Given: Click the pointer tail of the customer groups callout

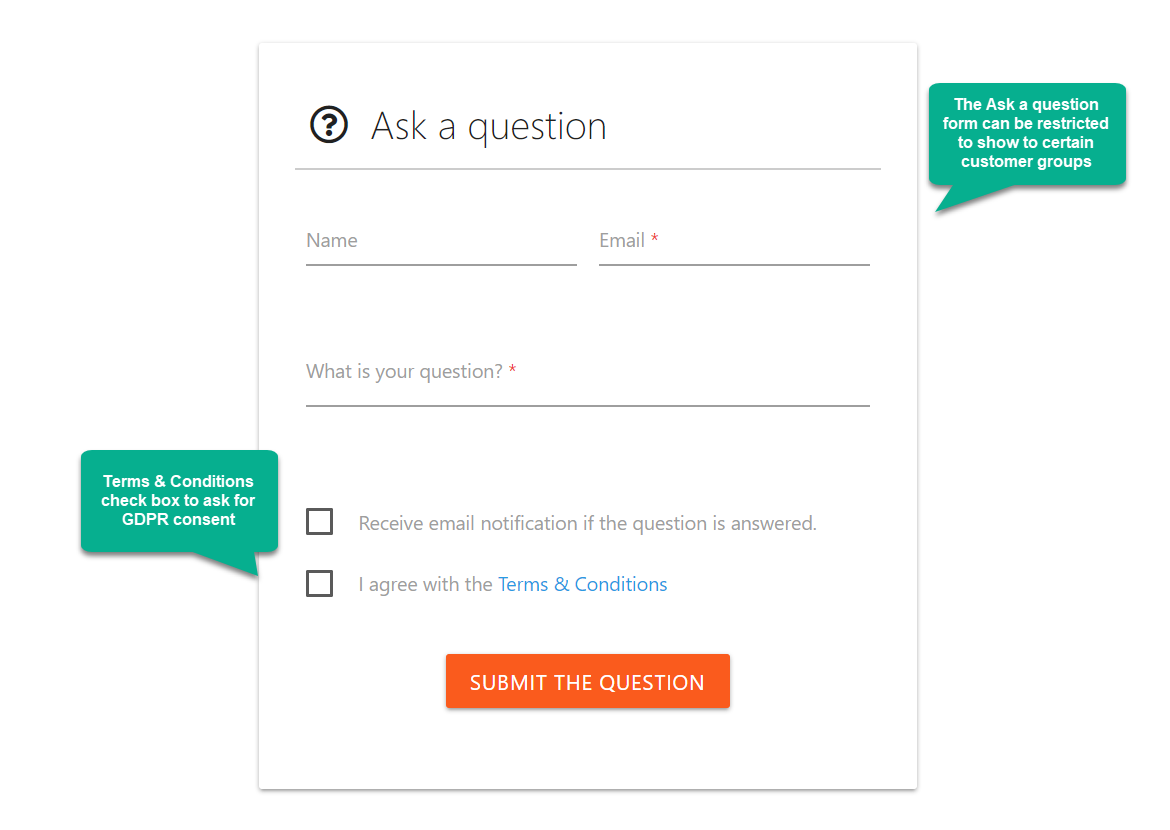Looking at the screenshot, I should 963,199.
